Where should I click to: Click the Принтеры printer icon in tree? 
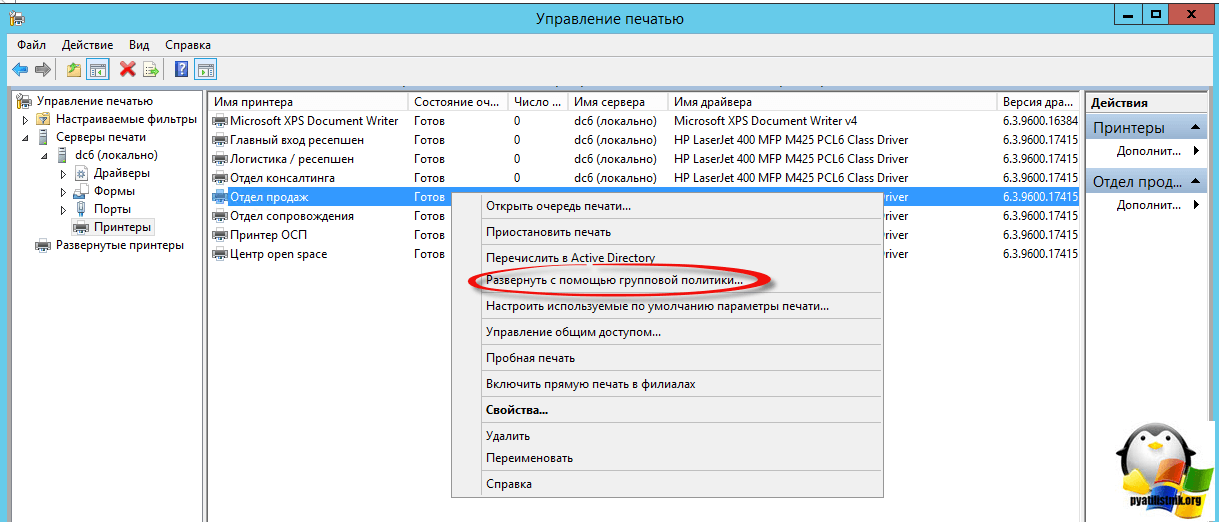tap(82, 227)
